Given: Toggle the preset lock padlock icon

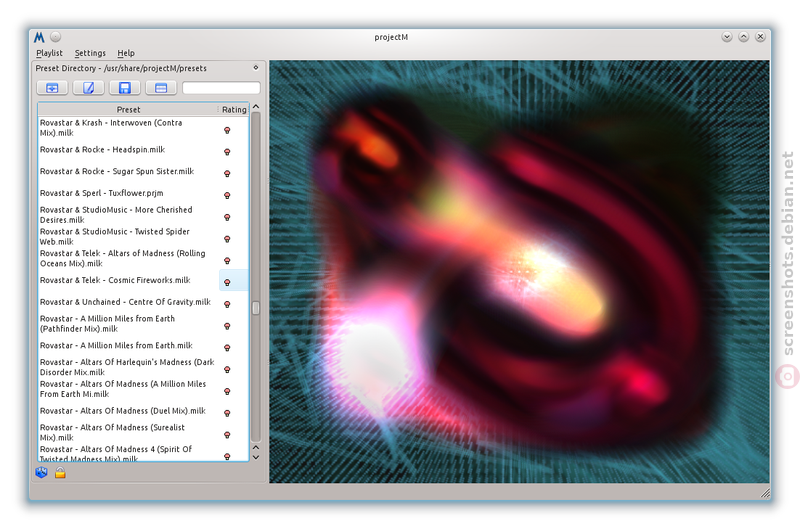Looking at the screenshot, I should pyautogui.click(x=60, y=473).
